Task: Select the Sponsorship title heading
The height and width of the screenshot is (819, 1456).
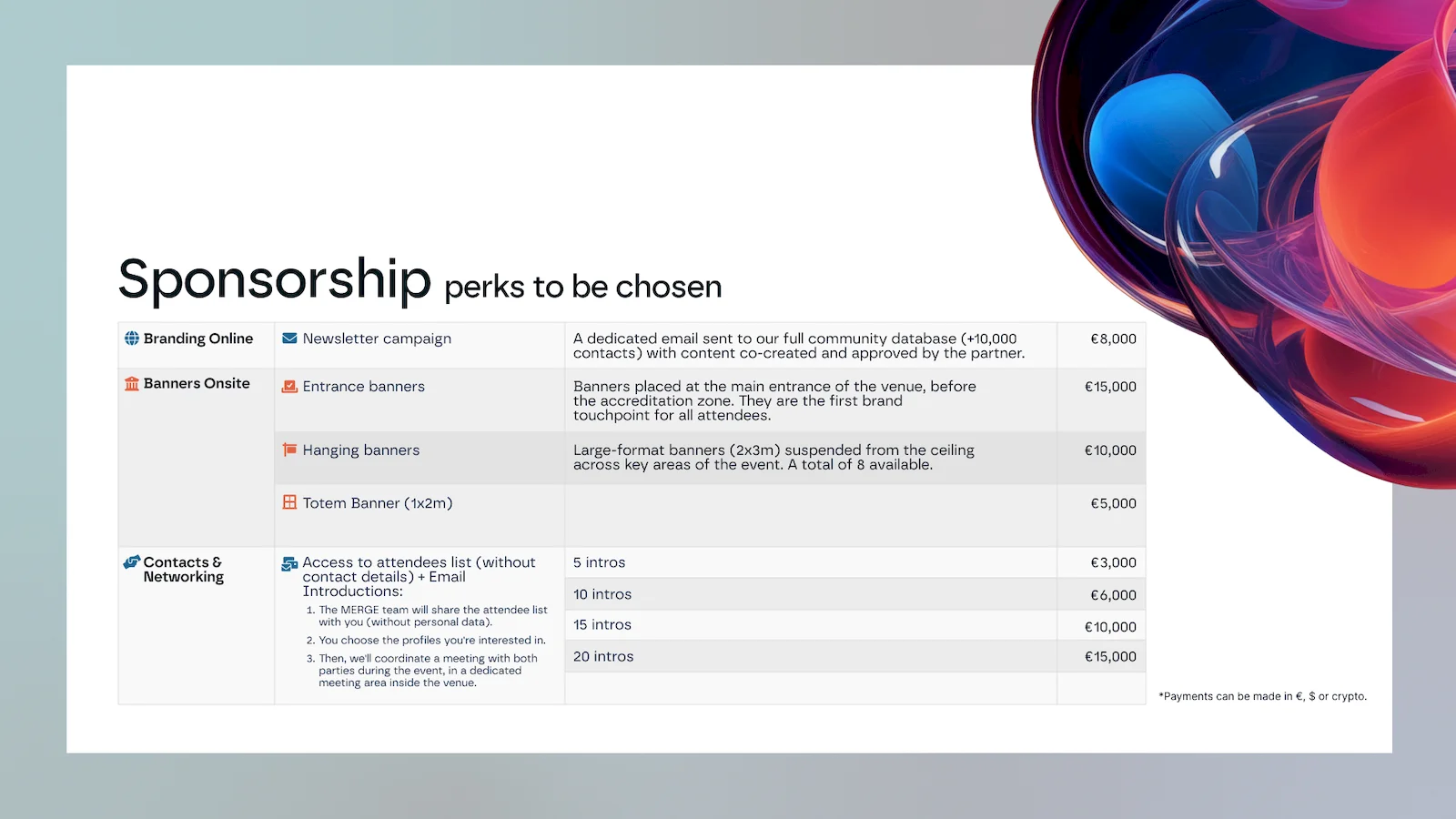Action: [x=274, y=279]
